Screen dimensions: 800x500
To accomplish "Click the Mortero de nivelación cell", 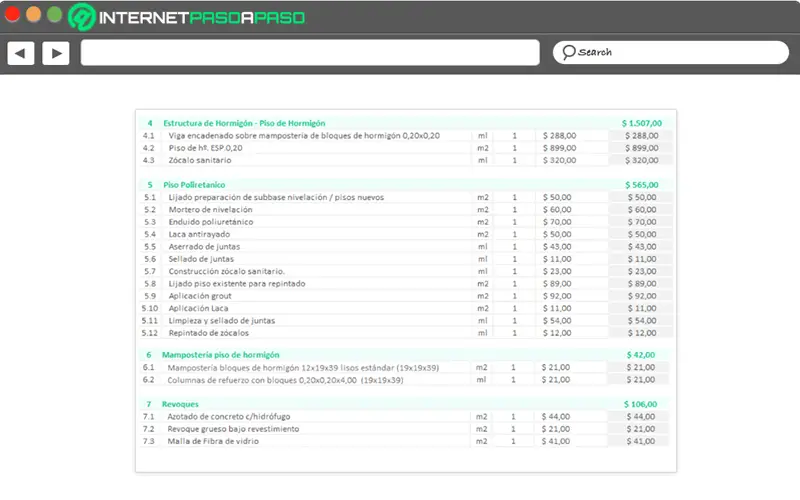I will 210,210.
